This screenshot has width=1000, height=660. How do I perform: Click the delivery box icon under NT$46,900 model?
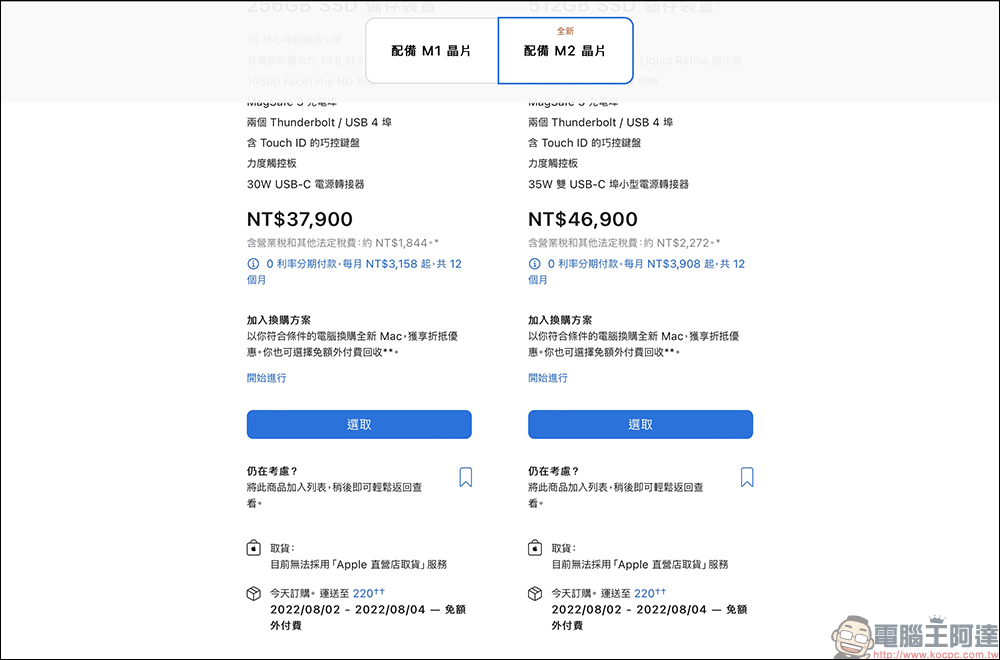tap(534, 594)
